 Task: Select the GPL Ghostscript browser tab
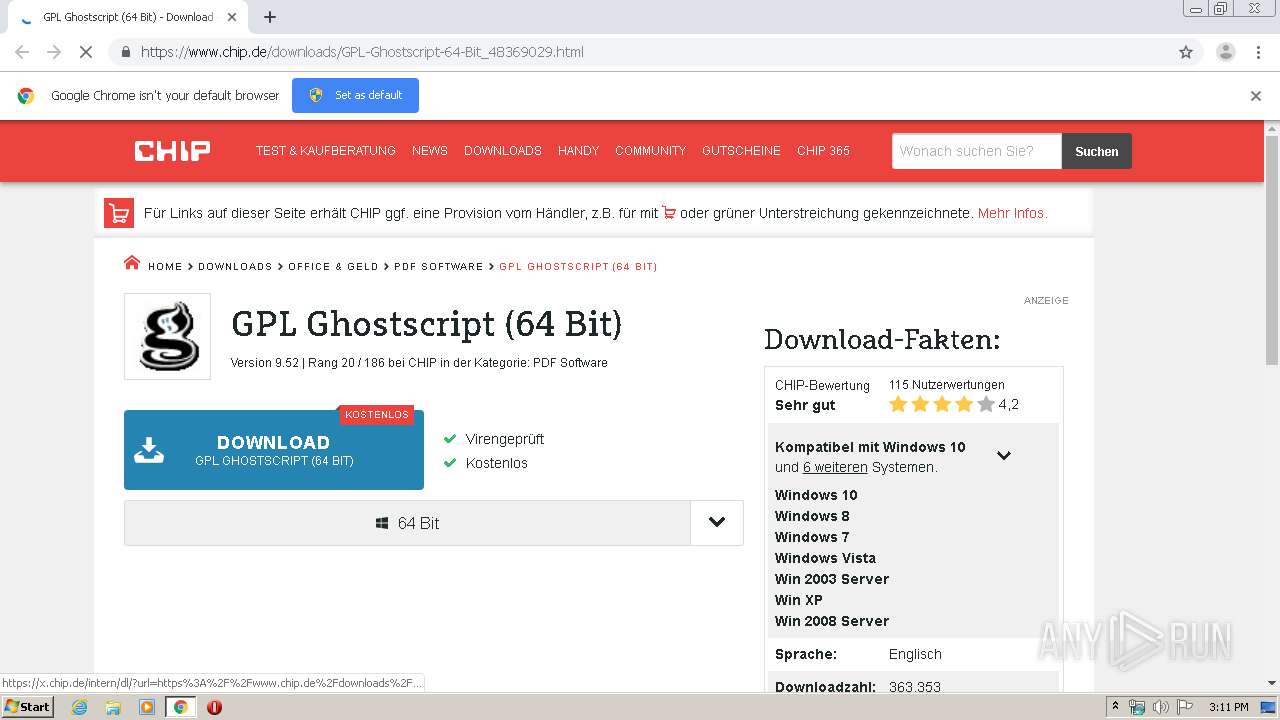[x=128, y=17]
